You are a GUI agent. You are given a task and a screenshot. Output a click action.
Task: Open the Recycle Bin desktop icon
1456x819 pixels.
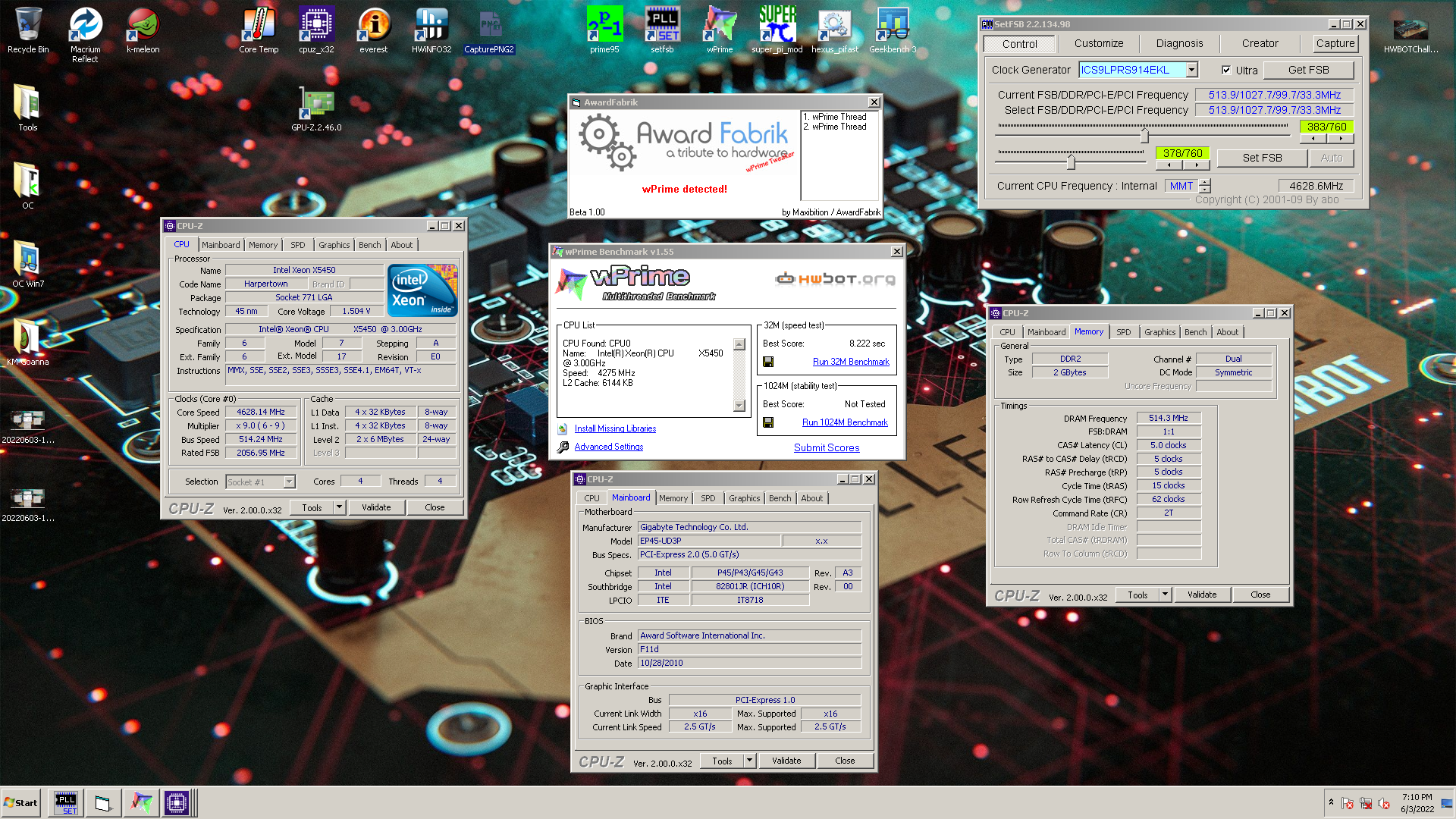point(28,30)
